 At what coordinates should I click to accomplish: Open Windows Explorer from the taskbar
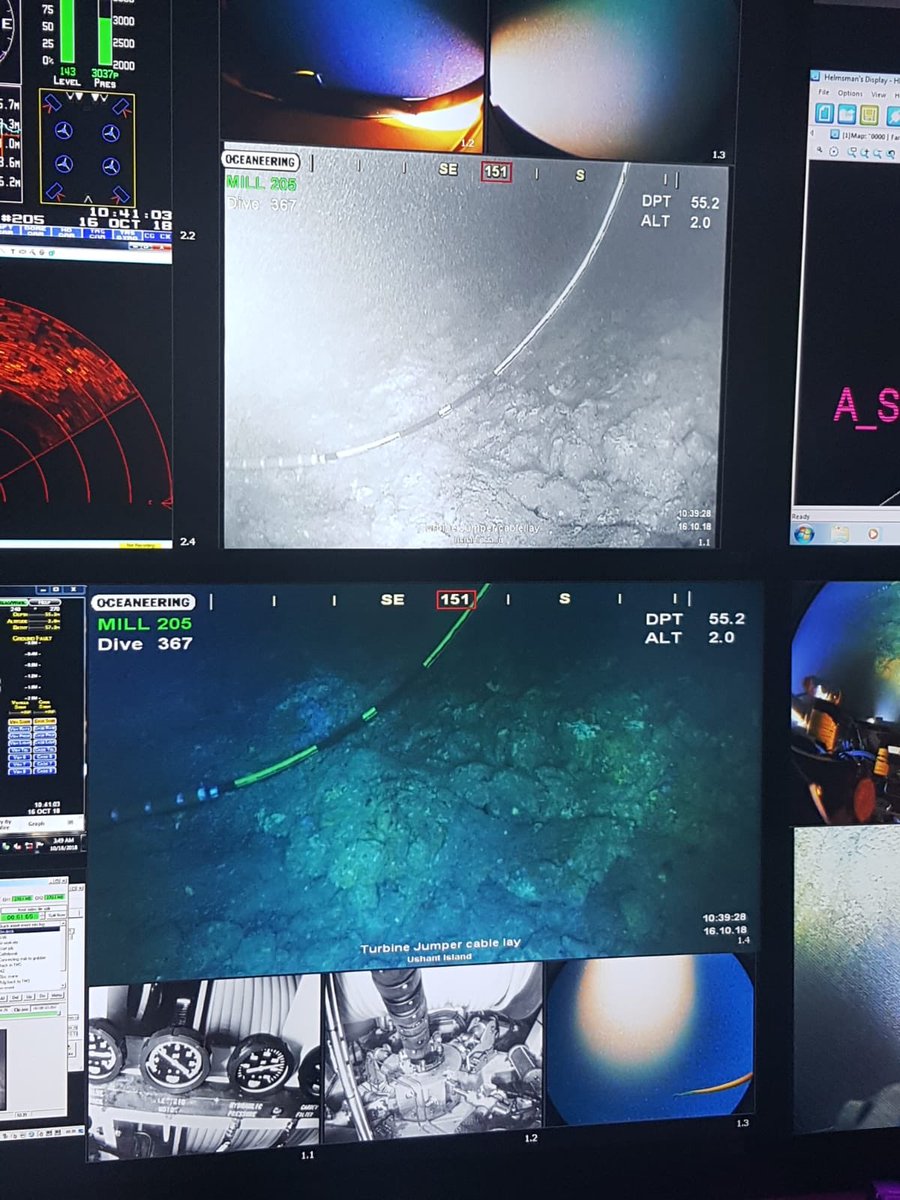point(840,533)
